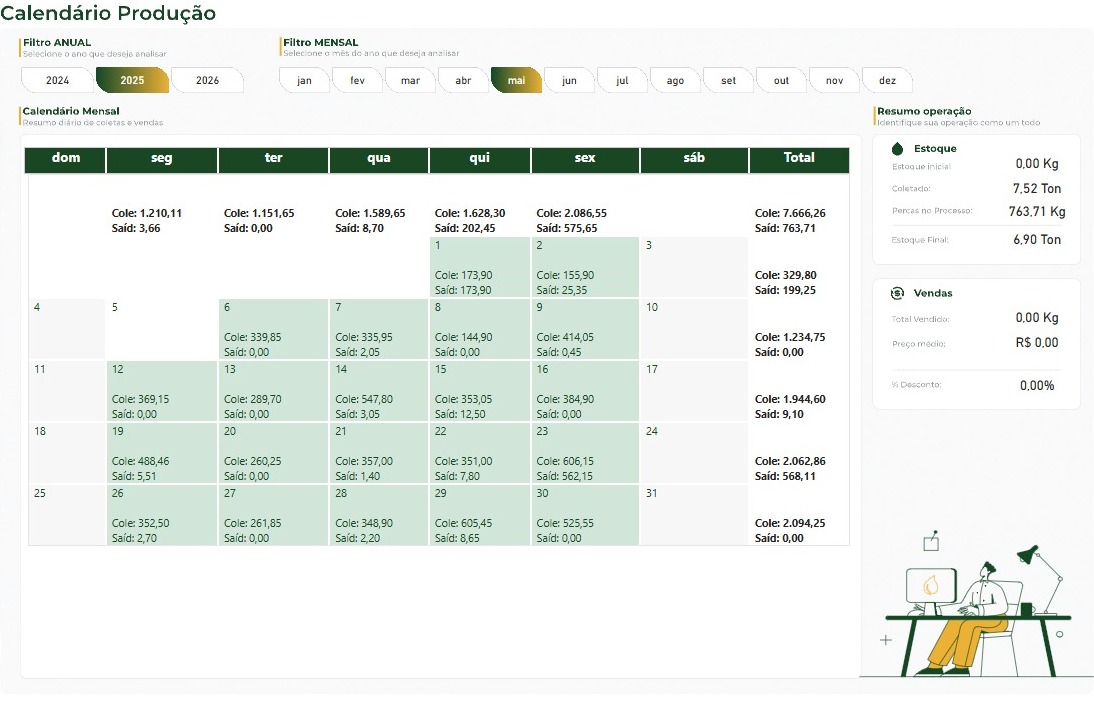Switch to out month
Image resolution: width=1094 pixels, height=706 pixels.
781,80
